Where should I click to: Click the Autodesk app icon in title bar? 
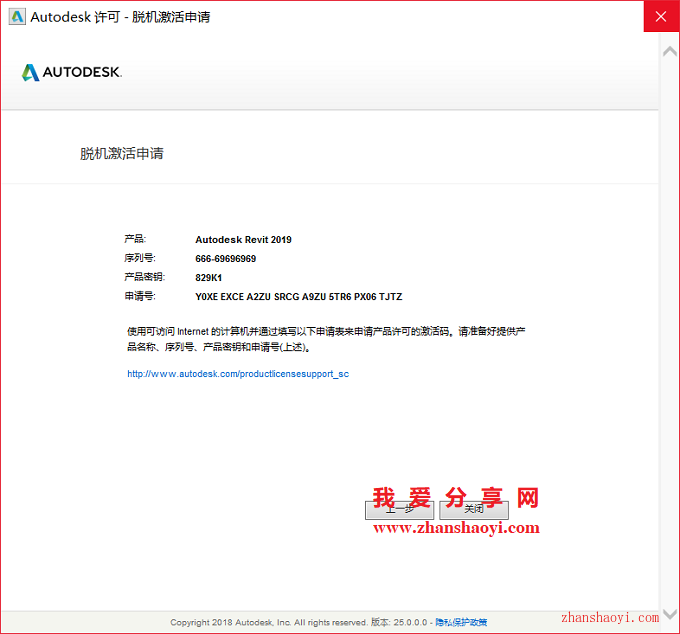point(17,17)
